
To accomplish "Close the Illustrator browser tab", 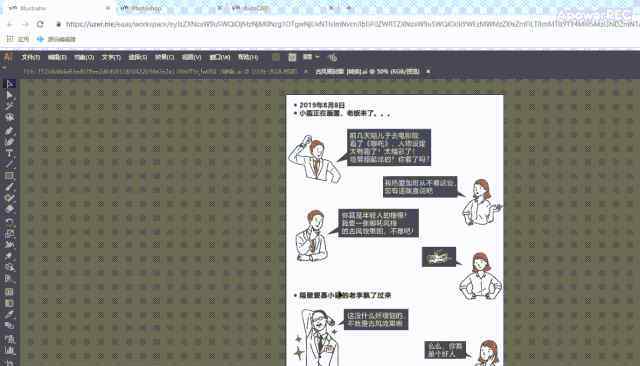I will pos(108,8).
